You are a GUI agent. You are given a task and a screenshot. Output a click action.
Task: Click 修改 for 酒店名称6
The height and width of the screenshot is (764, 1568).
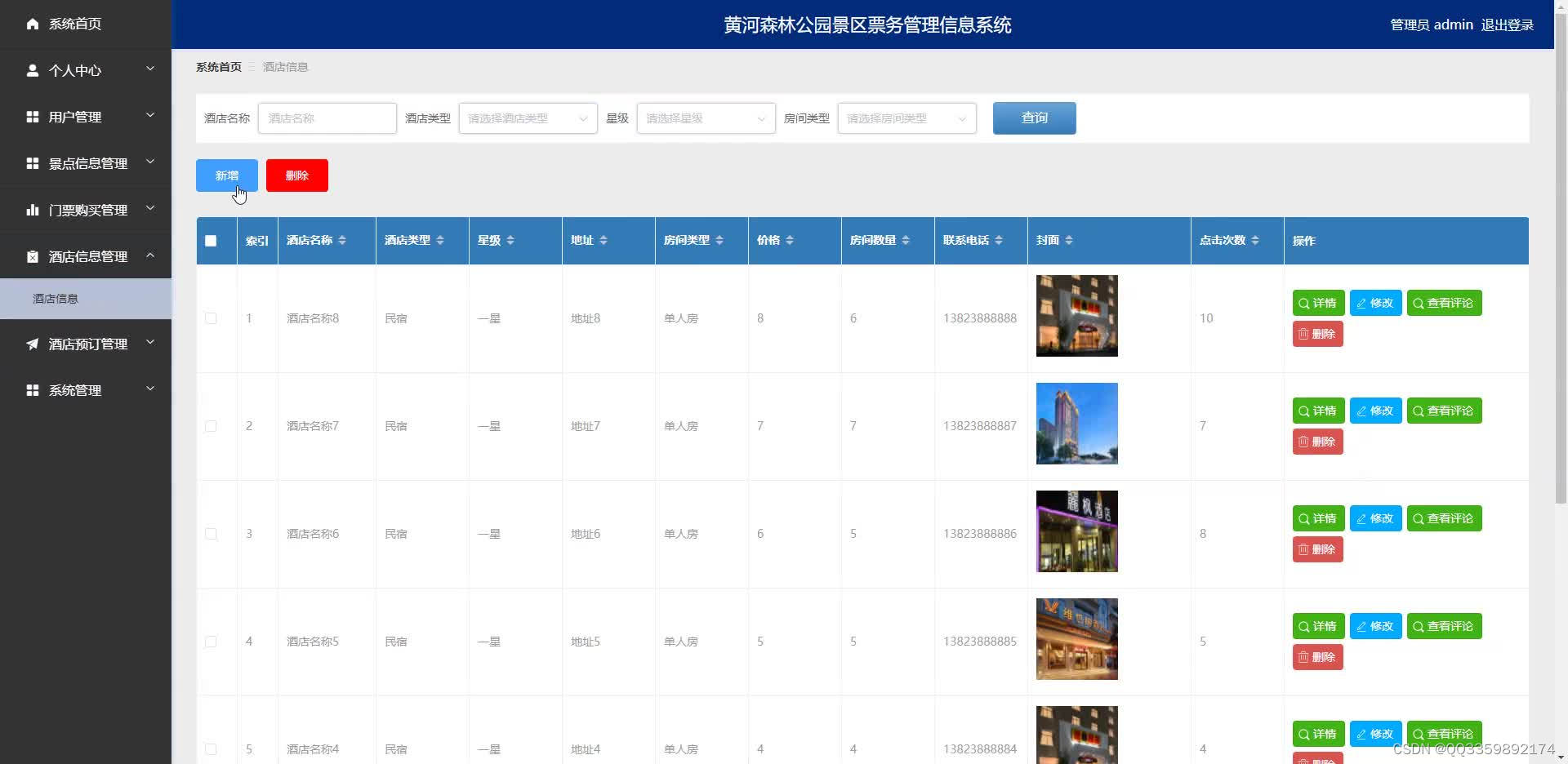pos(1375,518)
